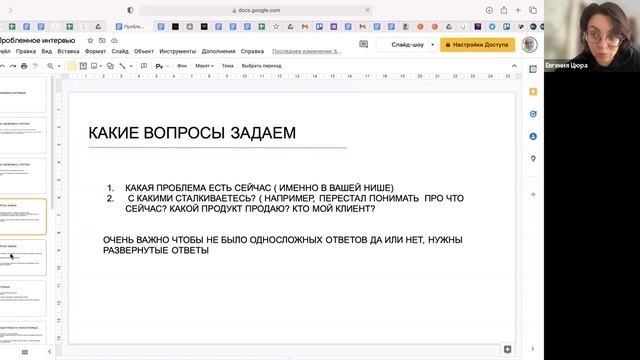Image resolution: width=640 pixels, height=360 pixels.
Task: Open the Слайд menu
Action: pos(120,51)
